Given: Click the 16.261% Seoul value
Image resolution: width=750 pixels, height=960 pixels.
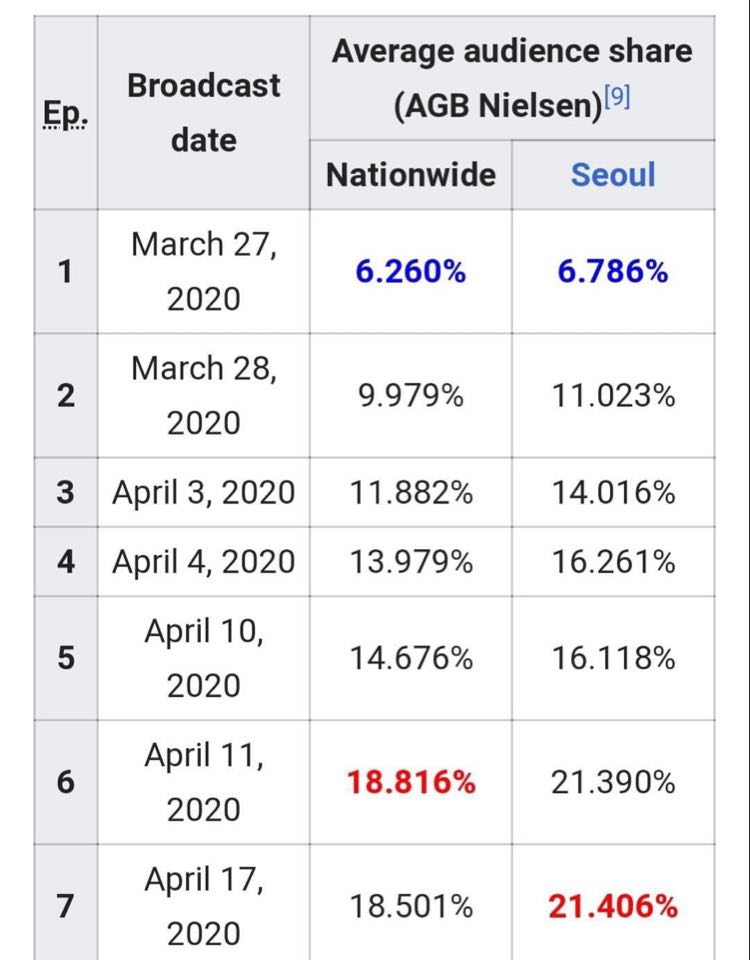Looking at the screenshot, I should click(613, 562).
